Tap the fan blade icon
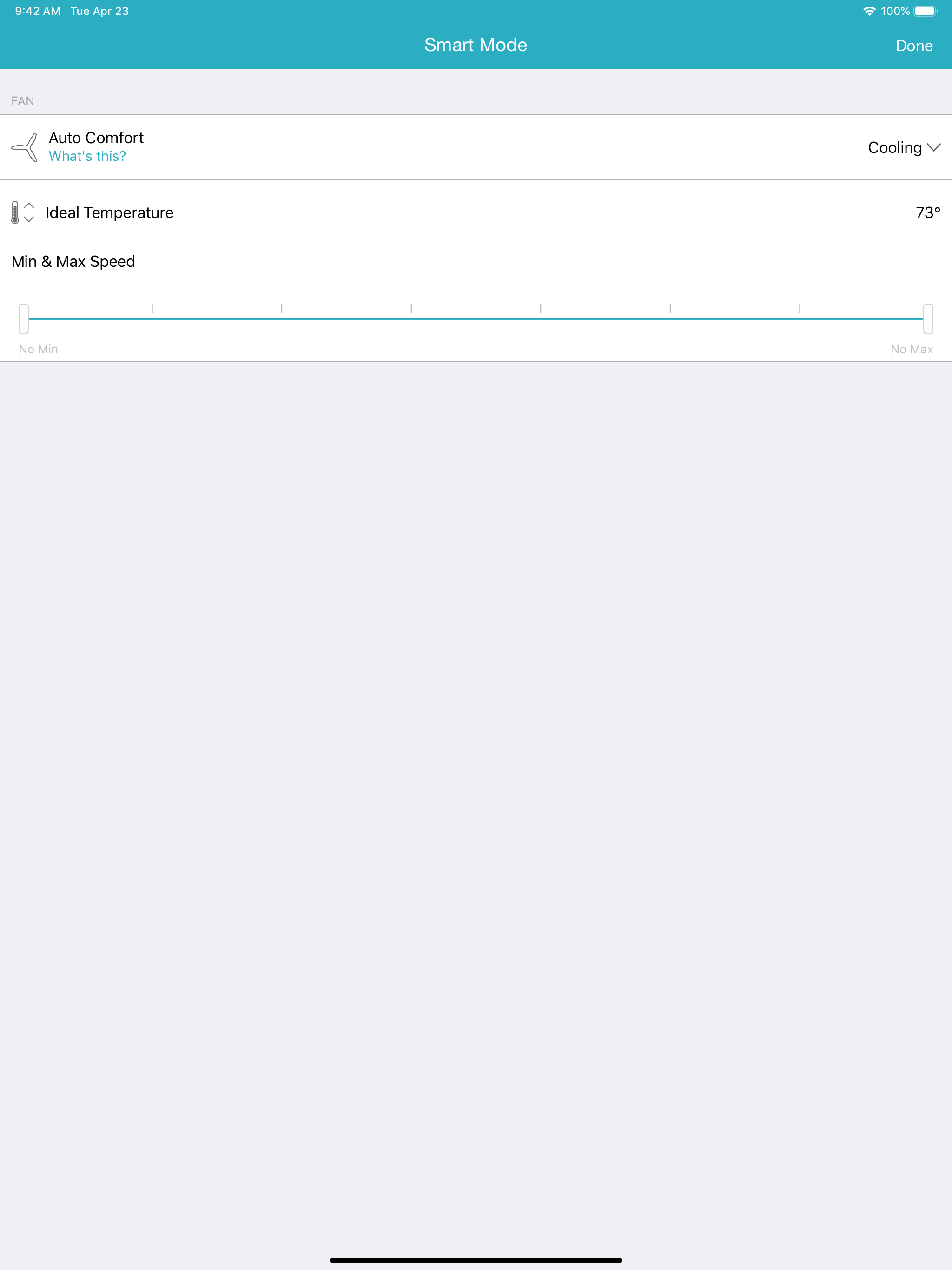This screenshot has width=952, height=1270. tap(25, 147)
